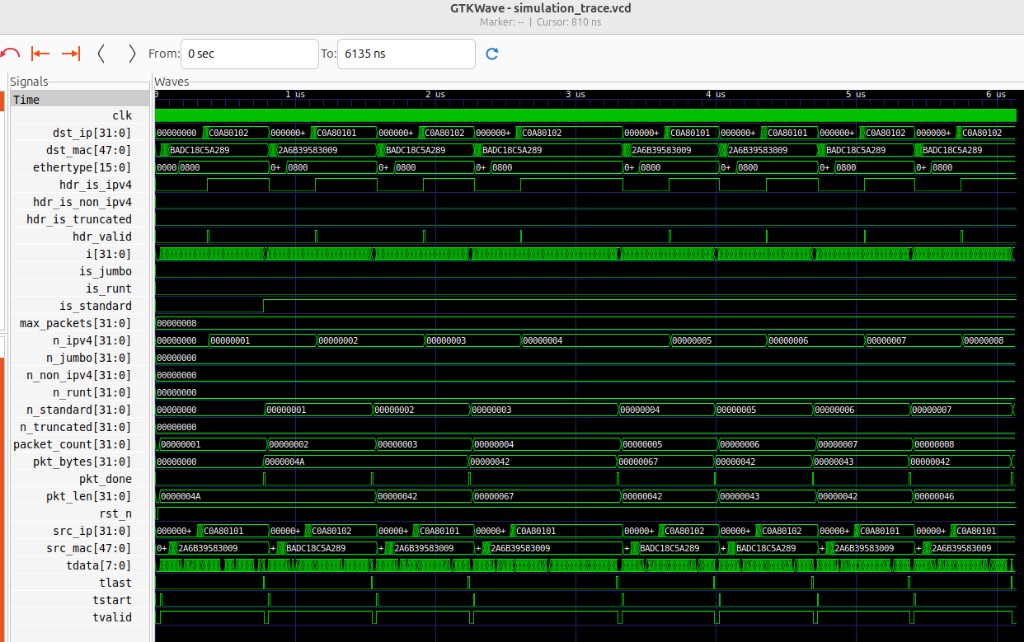1024x642 pixels.
Task: Click packet_count waveform value 00000005
Action: 643,444
